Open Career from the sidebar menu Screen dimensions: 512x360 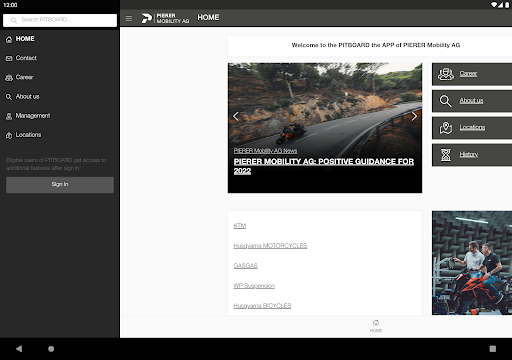click(24, 77)
